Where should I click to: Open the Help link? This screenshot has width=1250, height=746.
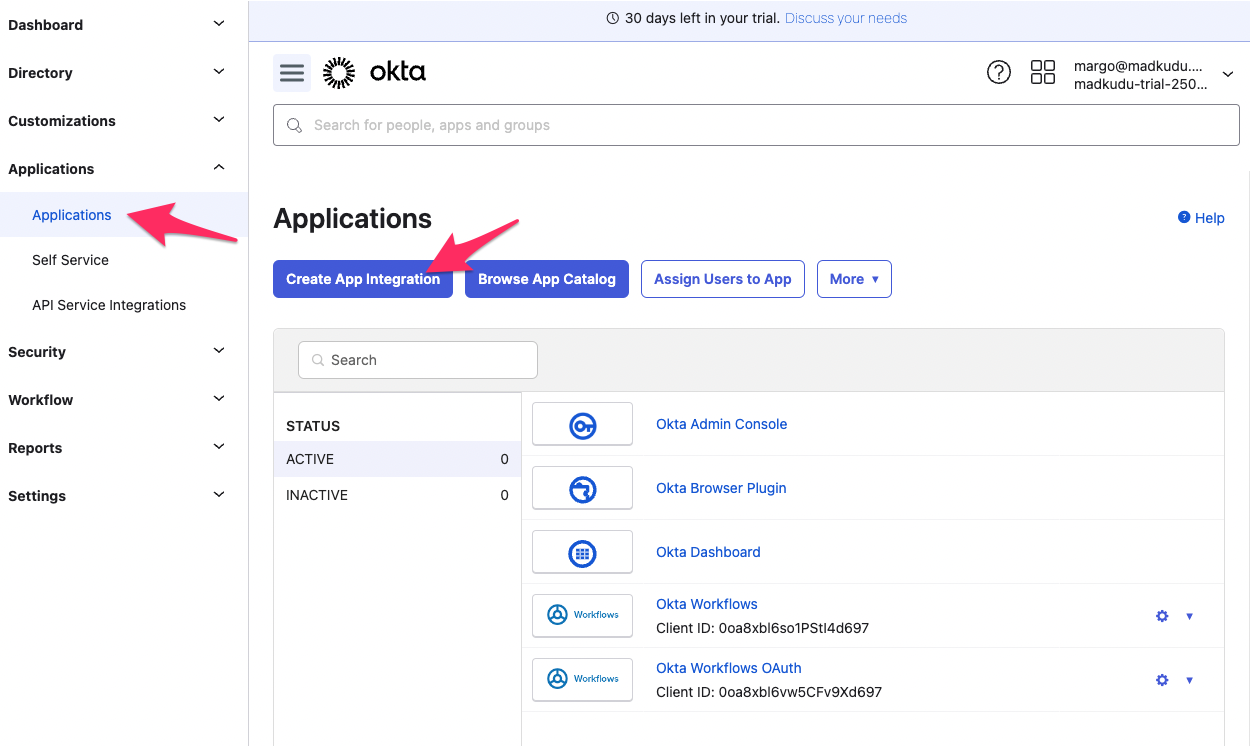[x=1209, y=218]
